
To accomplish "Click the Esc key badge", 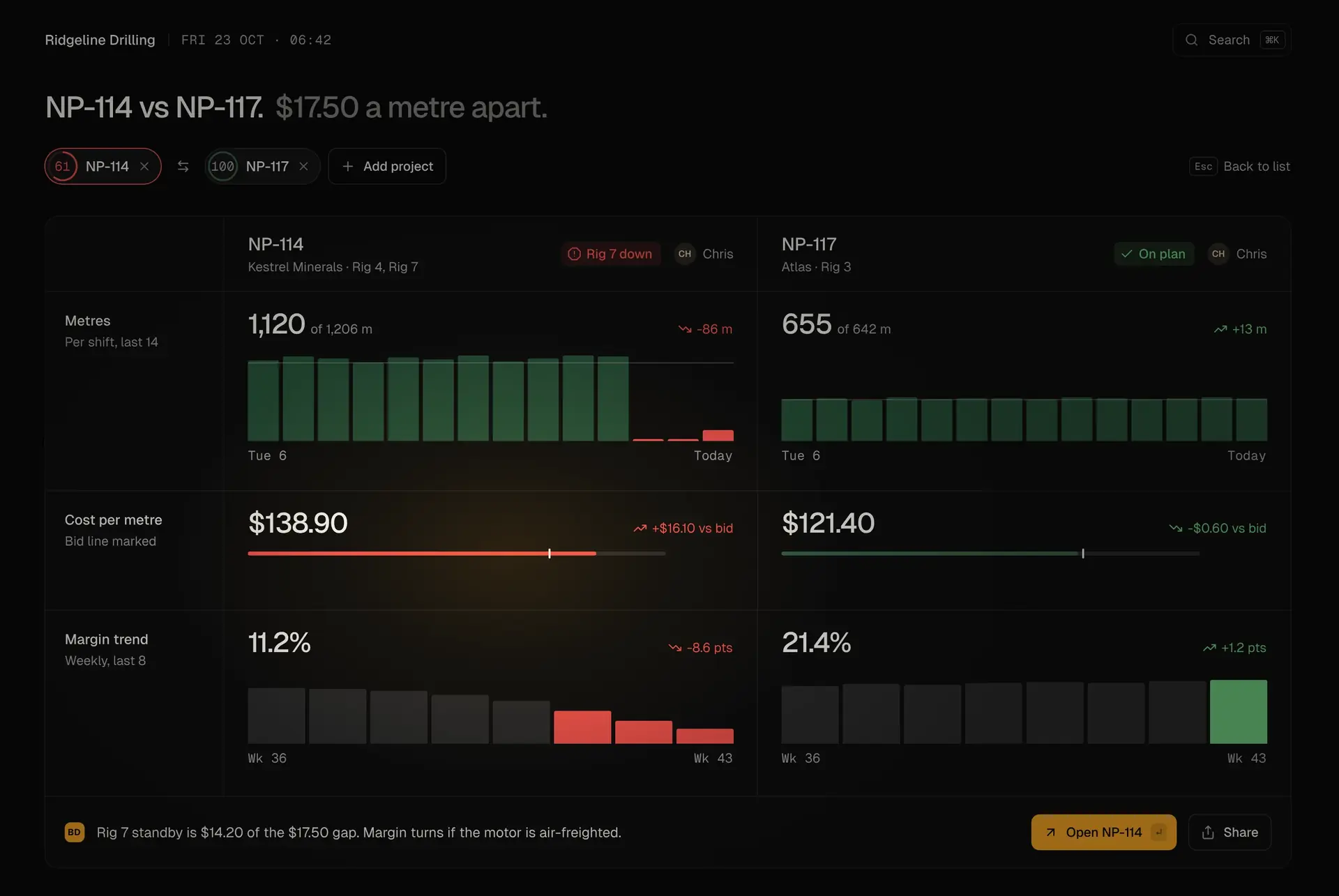I will 1203,166.
